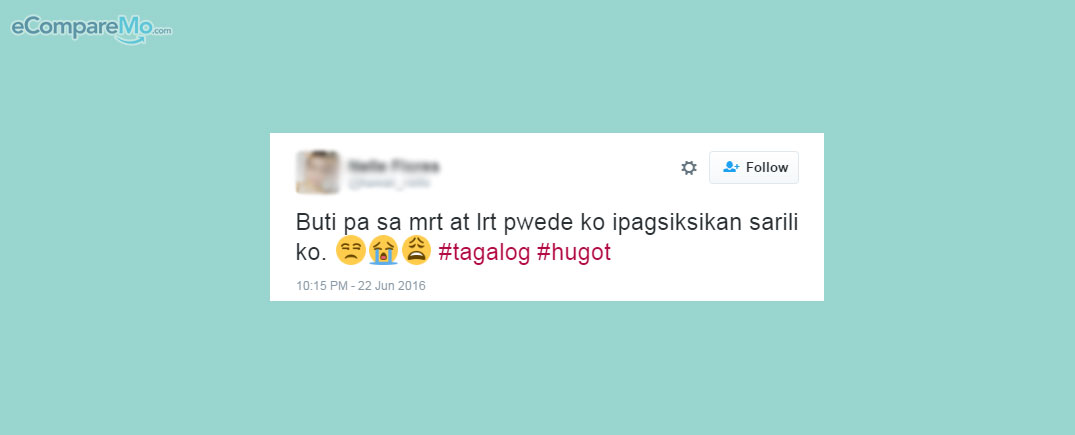The image size is (1075, 435).
Task: Open the blurred profile avatar picture
Action: pyautogui.click(x=318, y=172)
